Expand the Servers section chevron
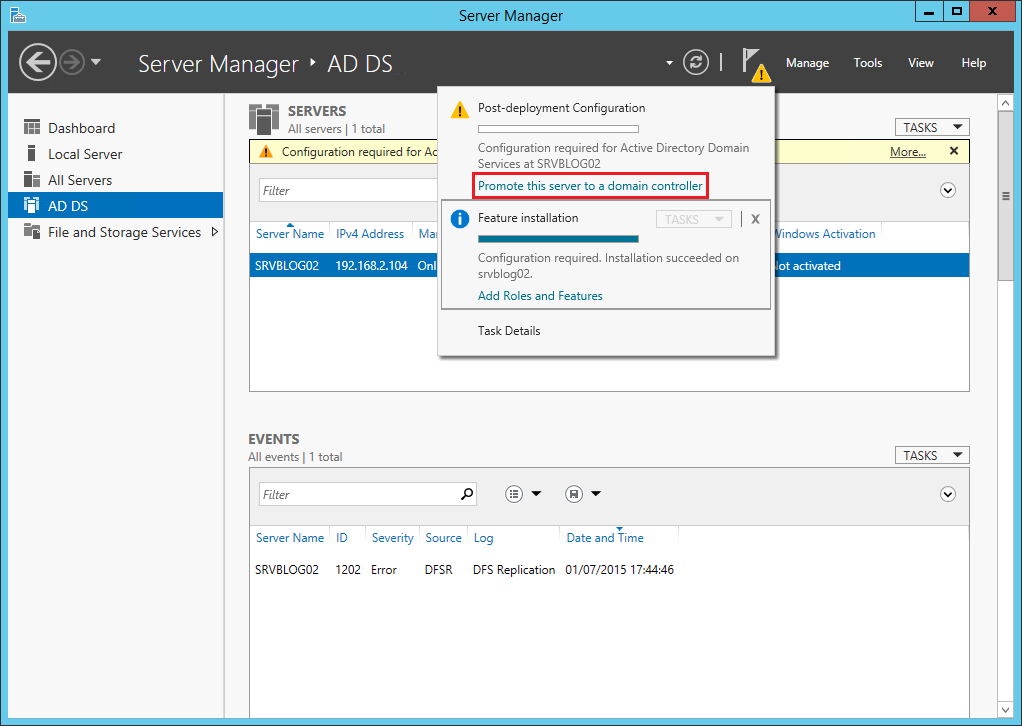The height and width of the screenshot is (726, 1022). (x=948, y=190)
